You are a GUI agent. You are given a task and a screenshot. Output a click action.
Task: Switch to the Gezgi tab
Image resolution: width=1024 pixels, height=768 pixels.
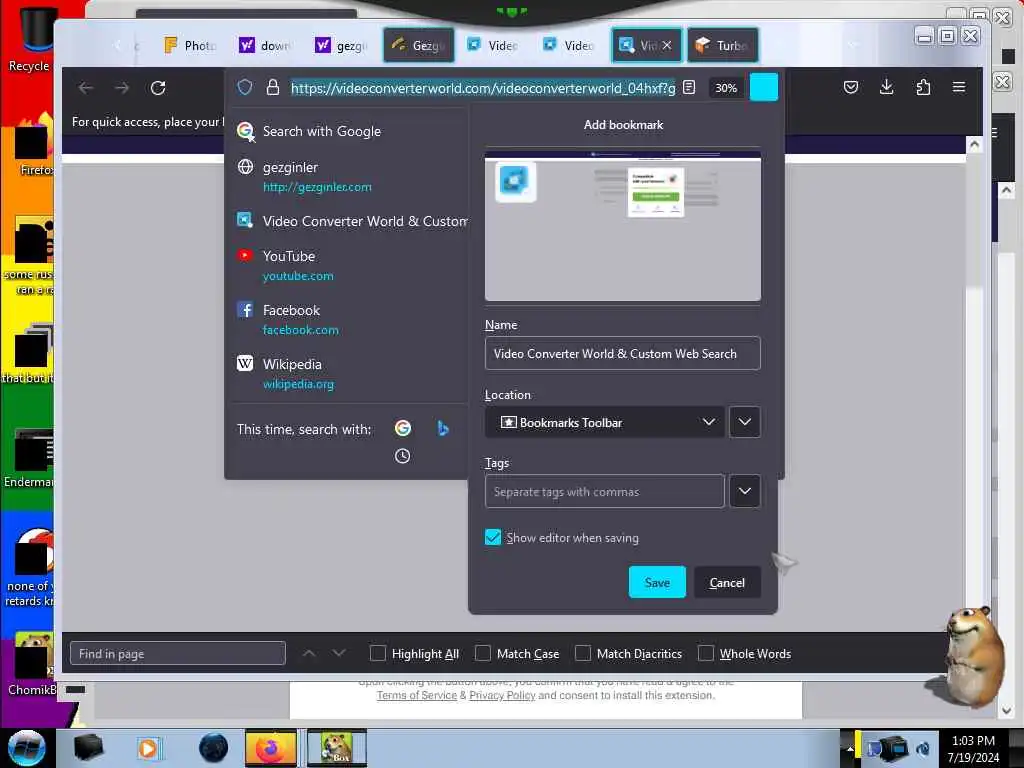(x=419, y=45)
